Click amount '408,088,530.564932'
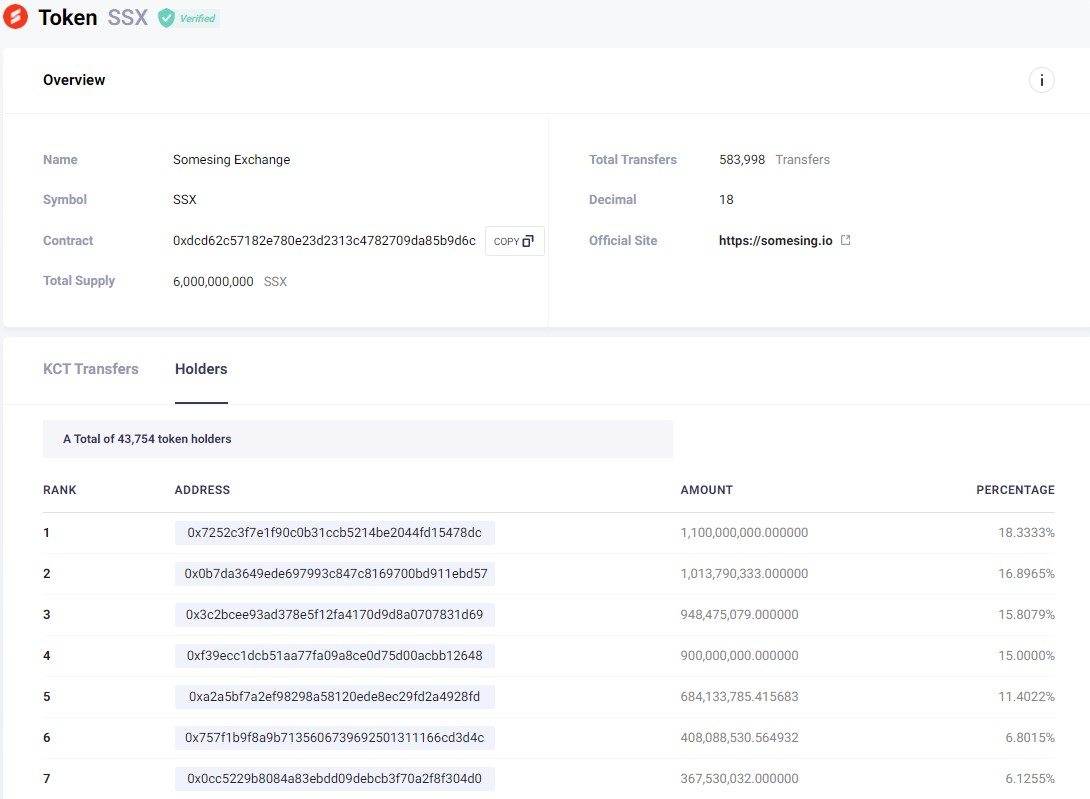 click(739, 738)
